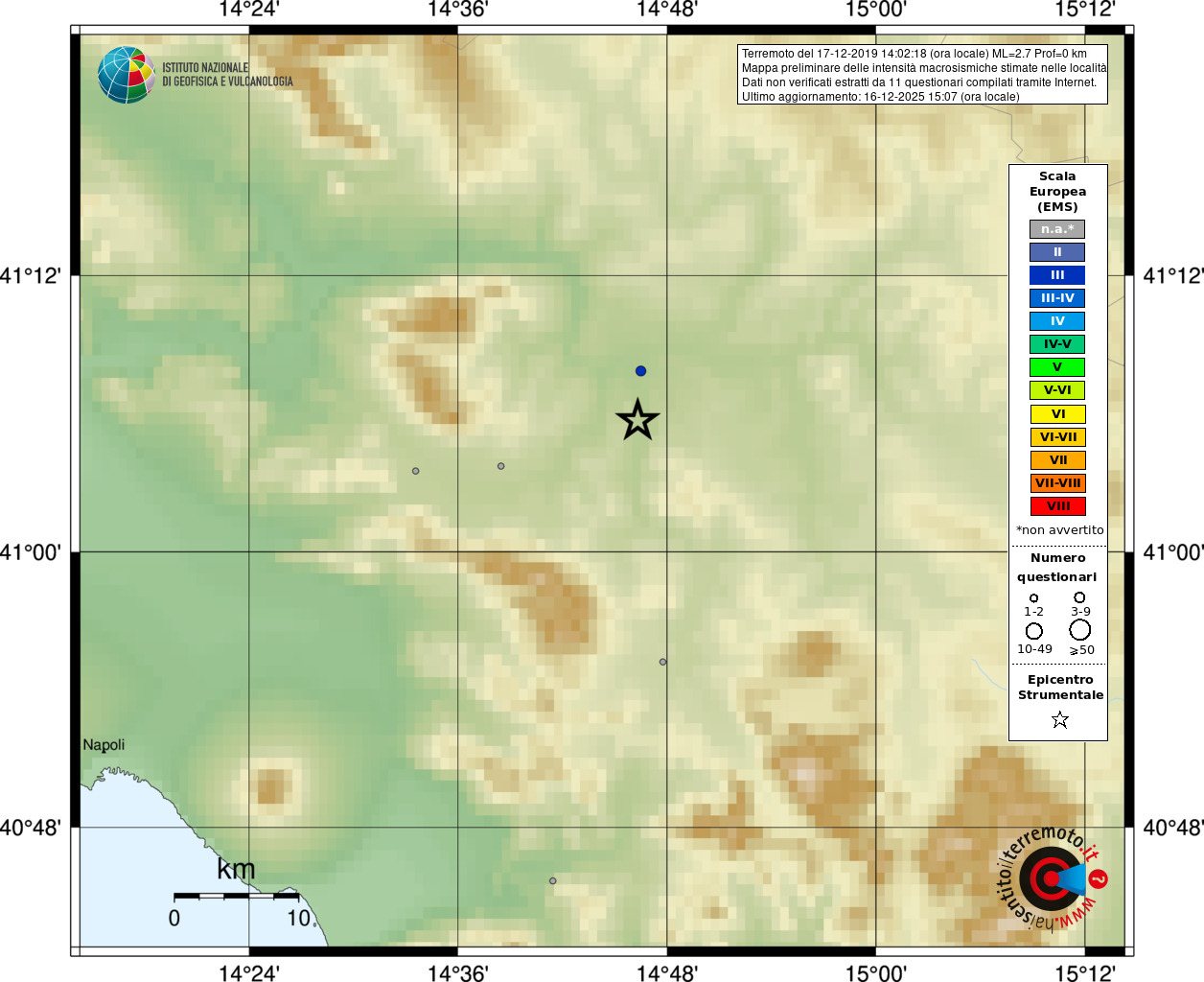Image resolution: width=1204 pixels, height=982 pixels.
Task: Click the earthquake title line Terremoto del 17-12-2019
Action: 915,54
